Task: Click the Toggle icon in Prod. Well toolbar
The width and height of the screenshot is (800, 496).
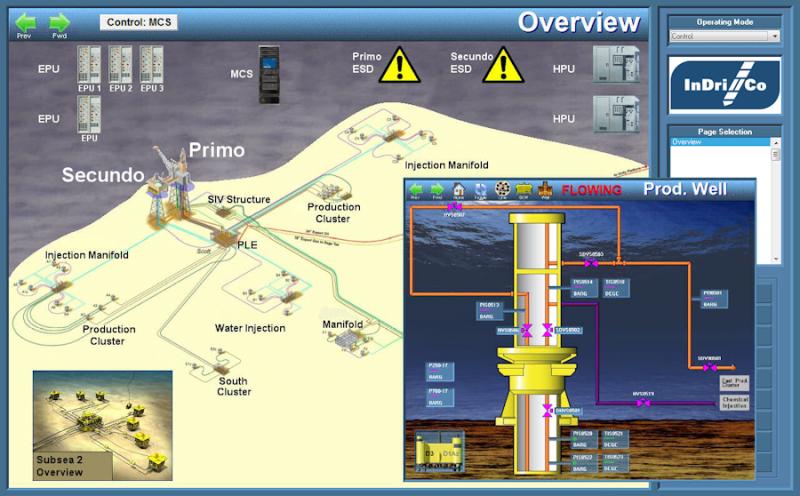Action: click(480, 189)
